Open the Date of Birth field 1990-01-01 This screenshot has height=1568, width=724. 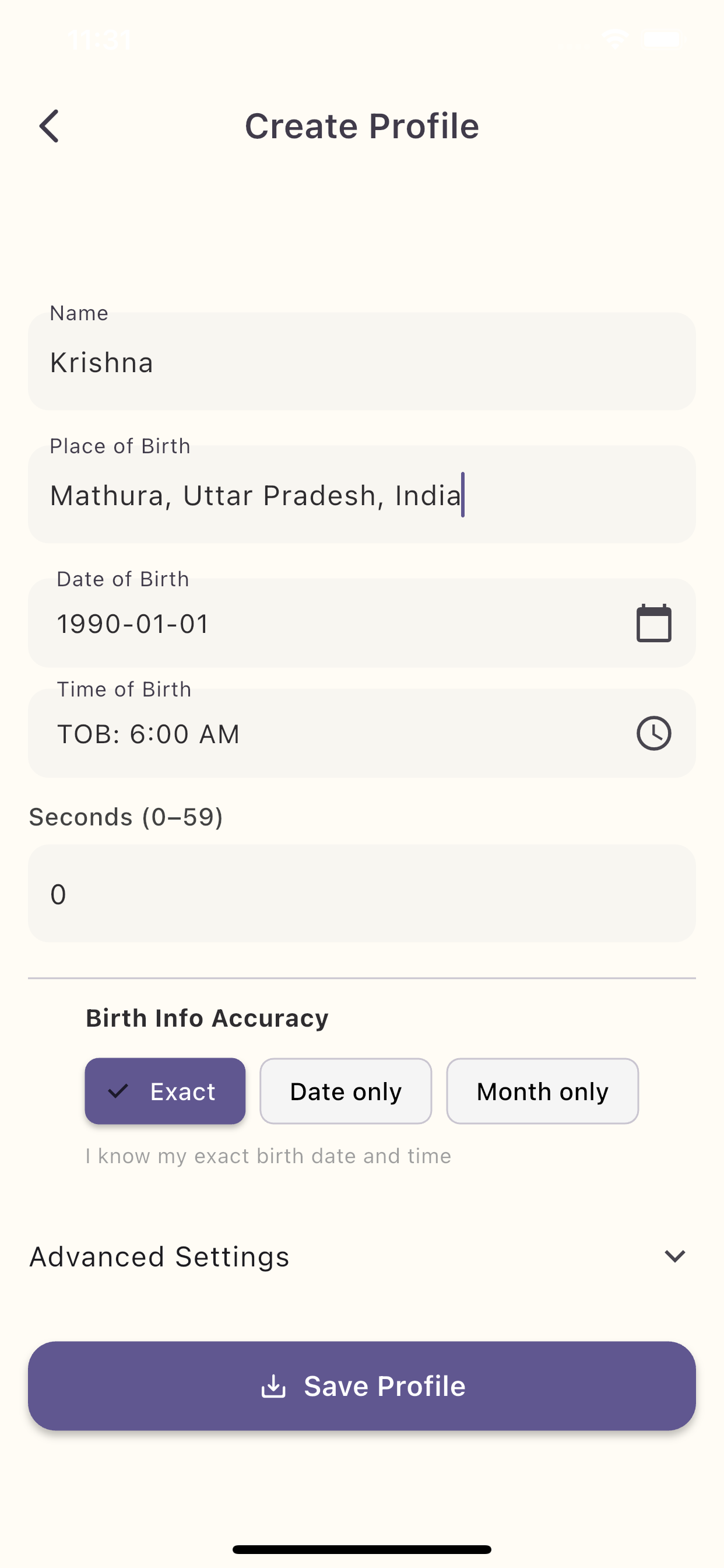point(361,622)
